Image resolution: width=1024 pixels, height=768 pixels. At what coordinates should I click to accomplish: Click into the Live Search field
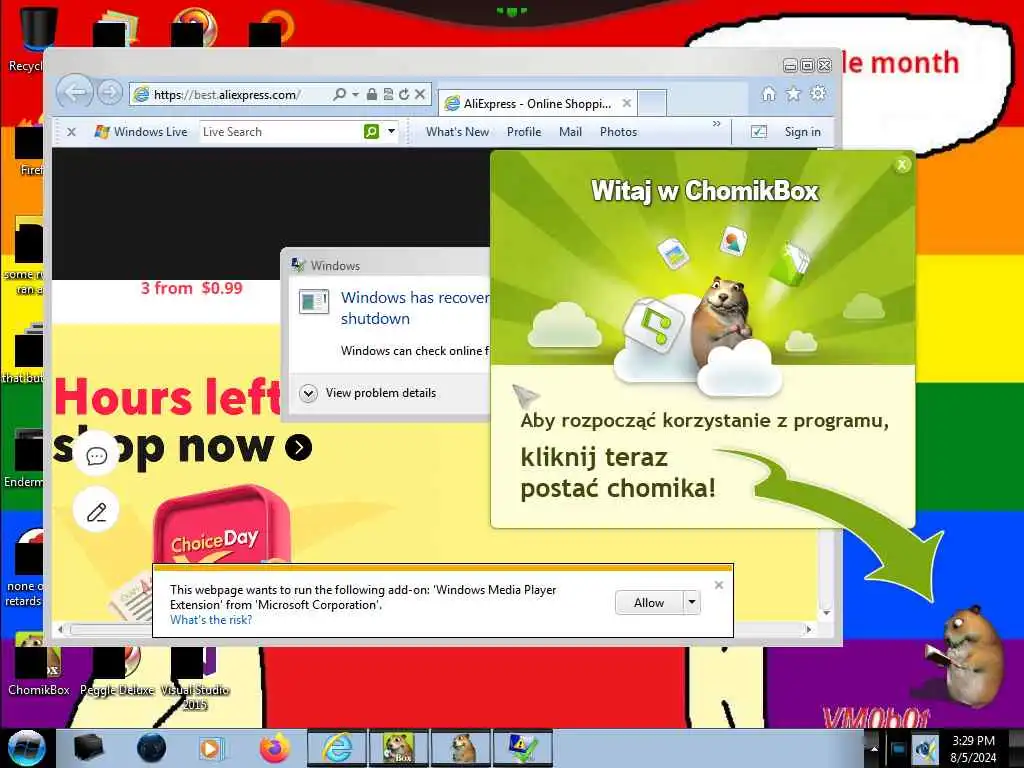[281, 132]
